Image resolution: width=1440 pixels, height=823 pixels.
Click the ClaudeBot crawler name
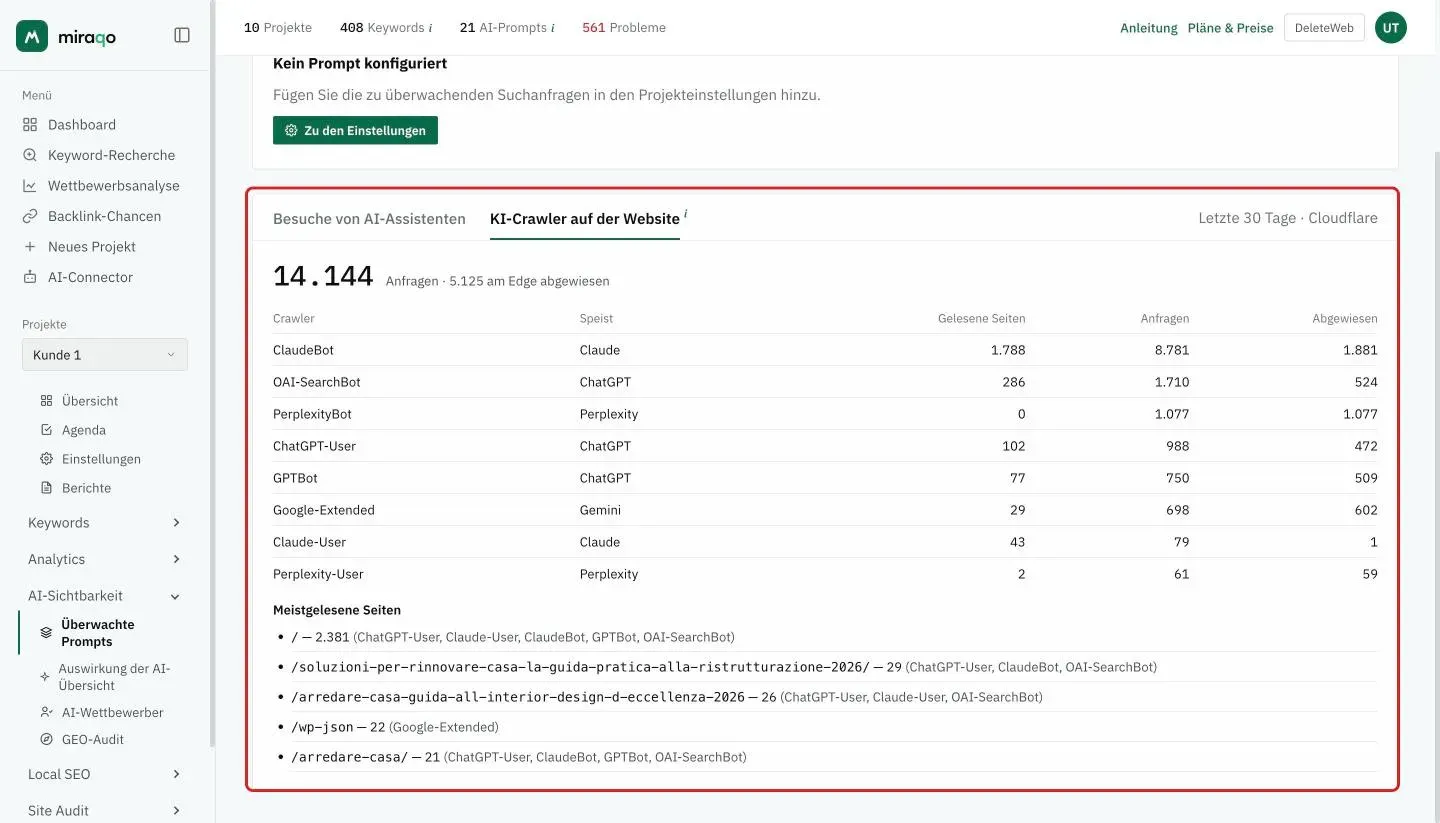[303, 350]
